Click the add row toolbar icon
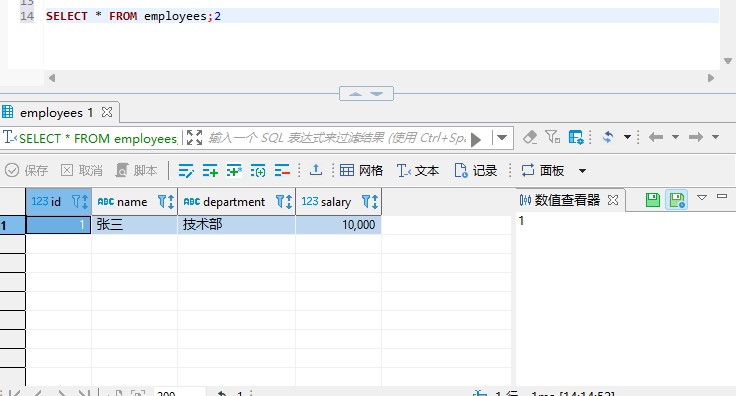 coord(210,171)
